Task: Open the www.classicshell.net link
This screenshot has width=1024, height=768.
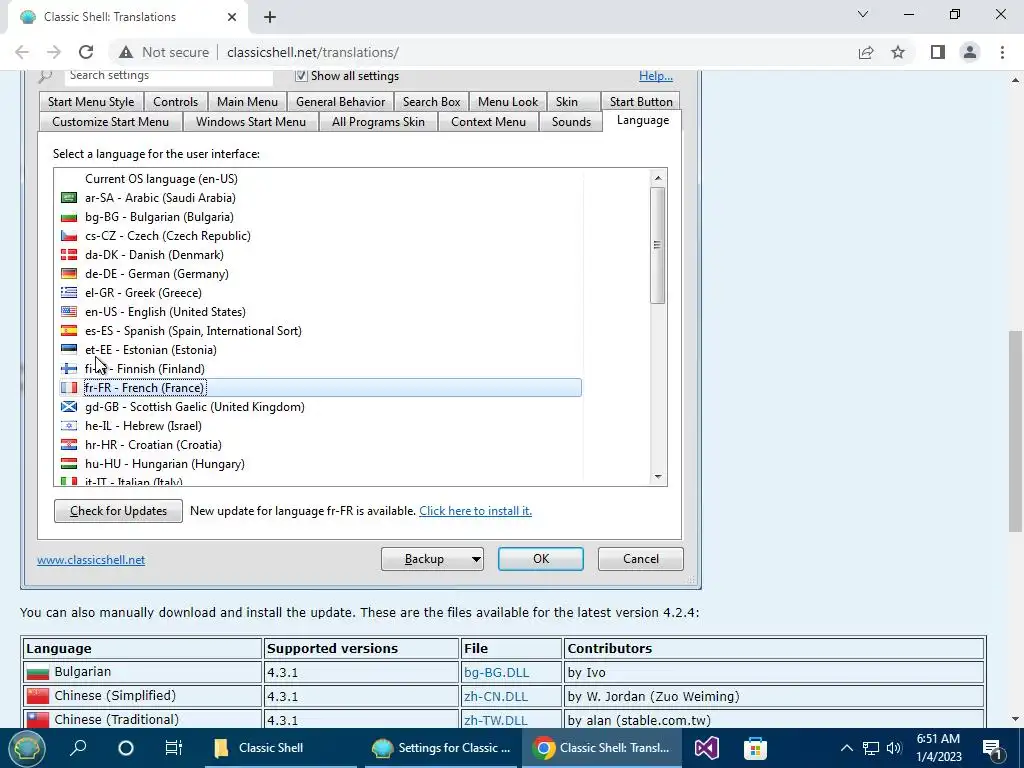Action: coord(91,560)
